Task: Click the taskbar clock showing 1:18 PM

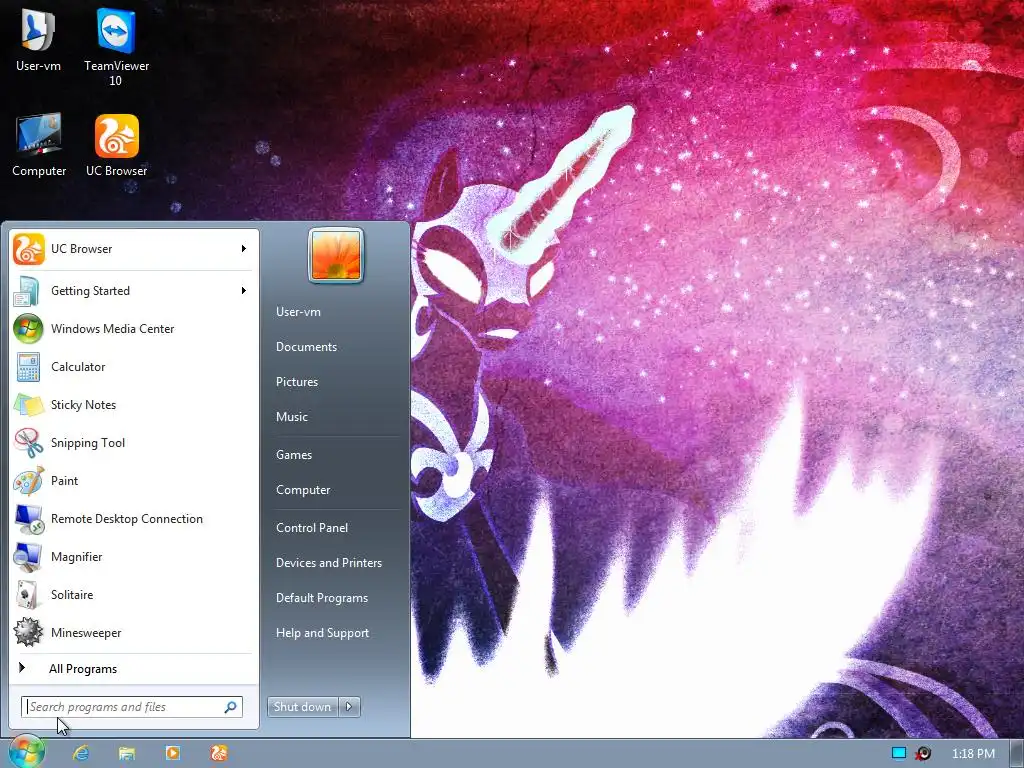Action: pyautogui.click(x=973, y=754)
